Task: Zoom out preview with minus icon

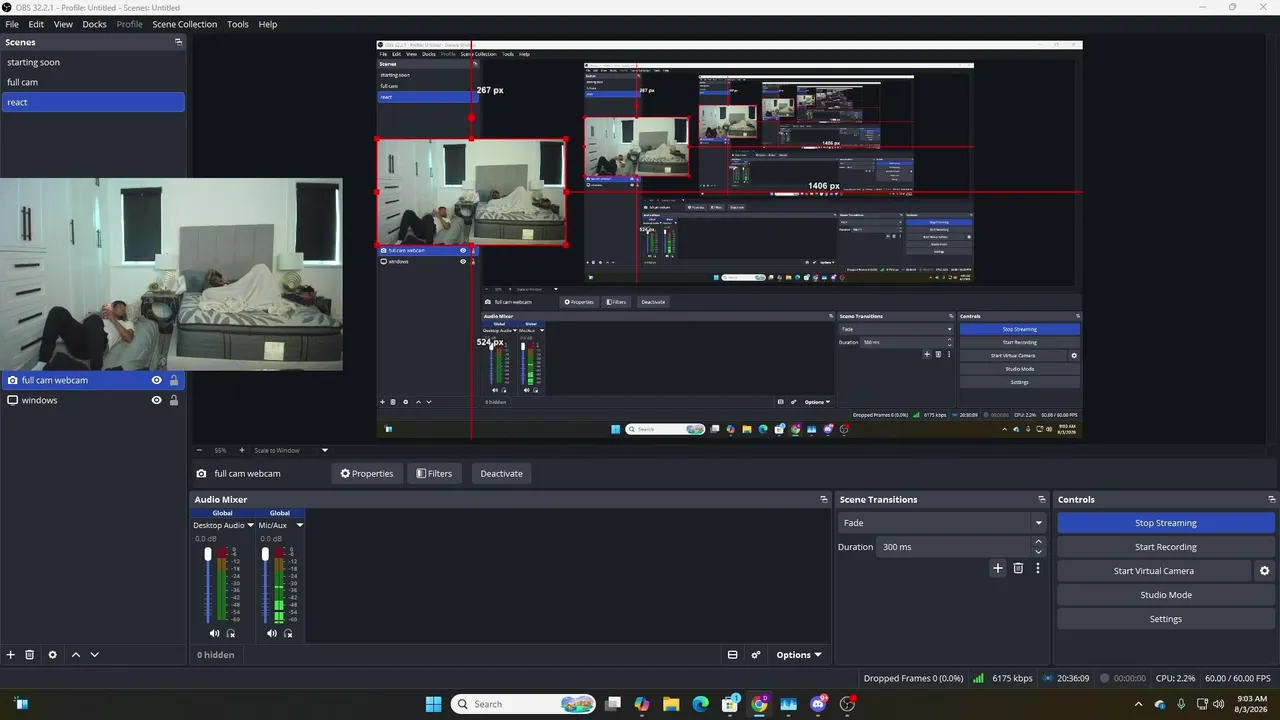Action: [199, 450]
